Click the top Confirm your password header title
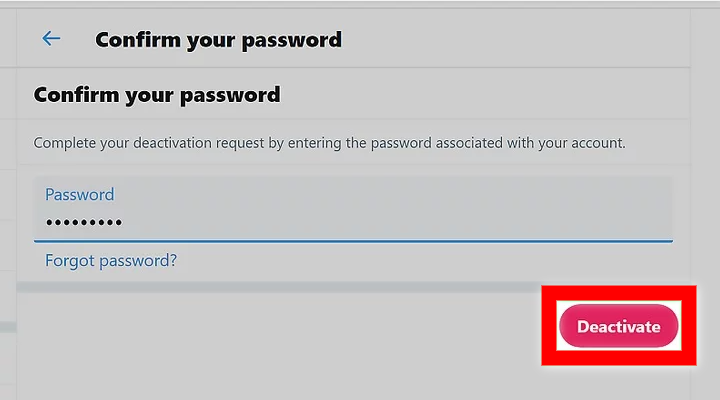The height and width of the screenshot is (400, 720). coord(219,40)
